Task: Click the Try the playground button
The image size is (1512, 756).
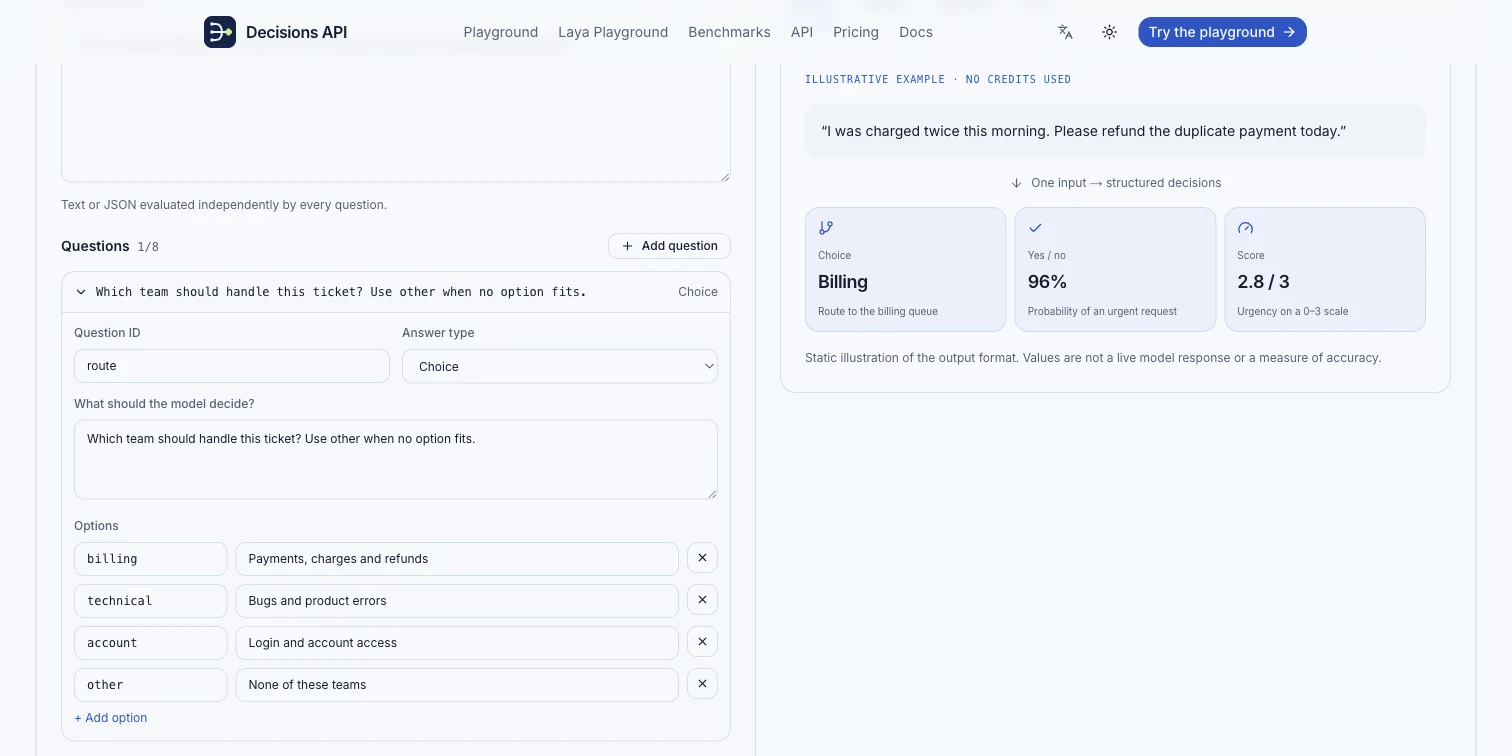Action: [1222, 32]
